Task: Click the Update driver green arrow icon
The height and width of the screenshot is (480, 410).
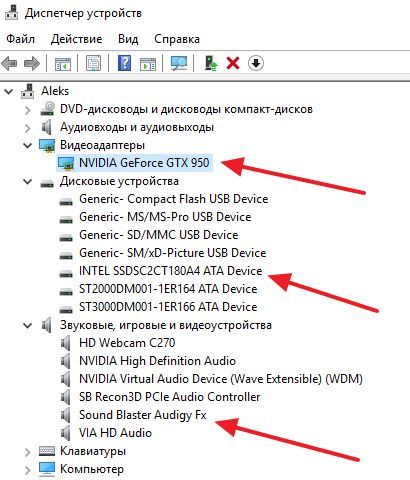Action: [x=211, y=63]
